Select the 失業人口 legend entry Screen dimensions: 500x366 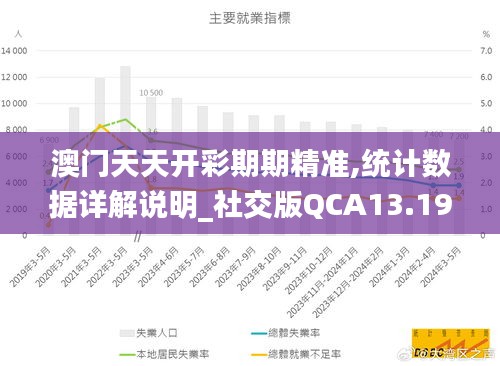click(148, 333)
